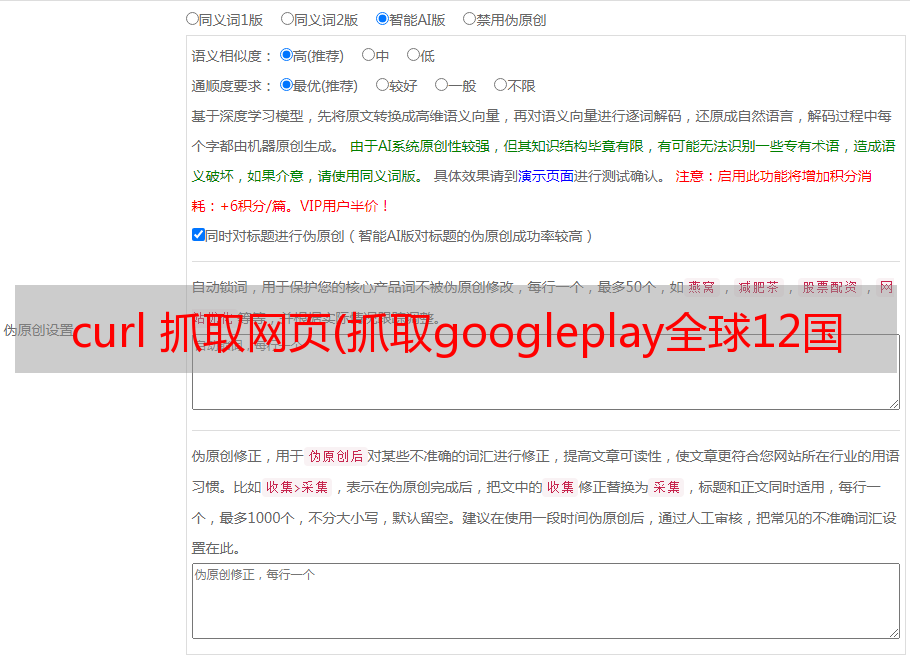Select 不限 for 通顺度要求
911x658 pixels.
[x=500, y=86]
